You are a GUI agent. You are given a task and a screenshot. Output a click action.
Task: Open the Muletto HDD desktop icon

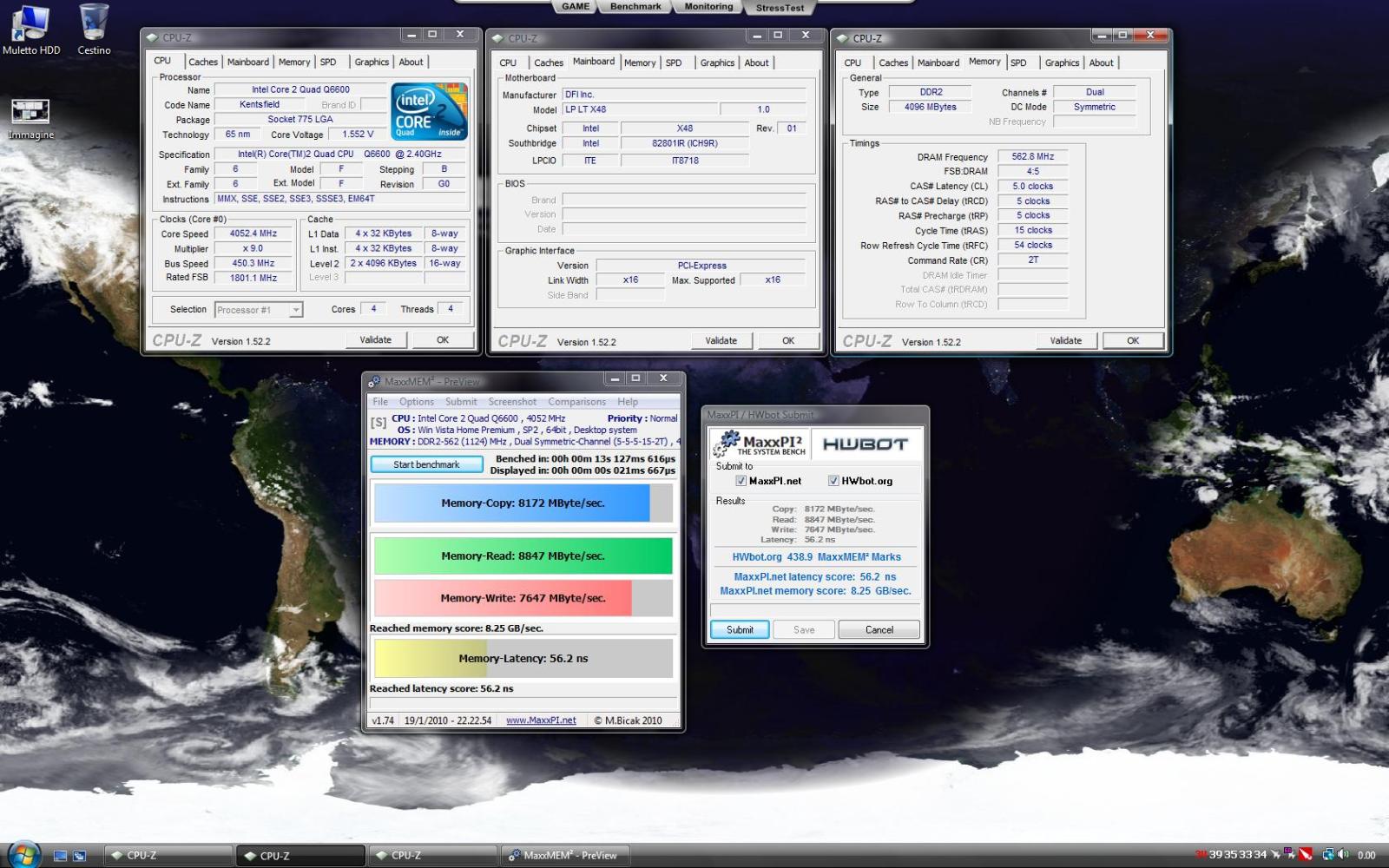31,30
